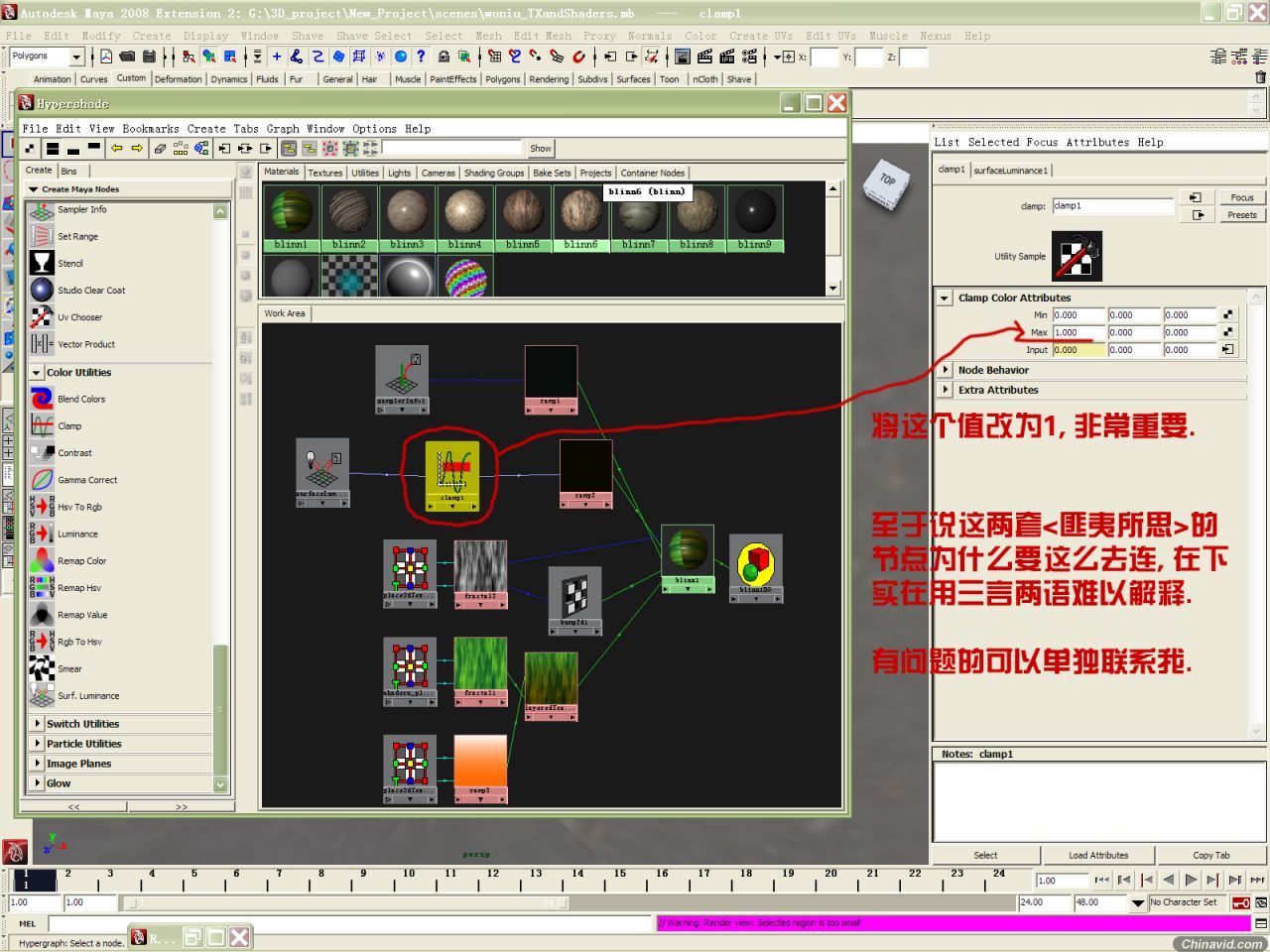Open the Rendering shelf tab

click(549, 79)
